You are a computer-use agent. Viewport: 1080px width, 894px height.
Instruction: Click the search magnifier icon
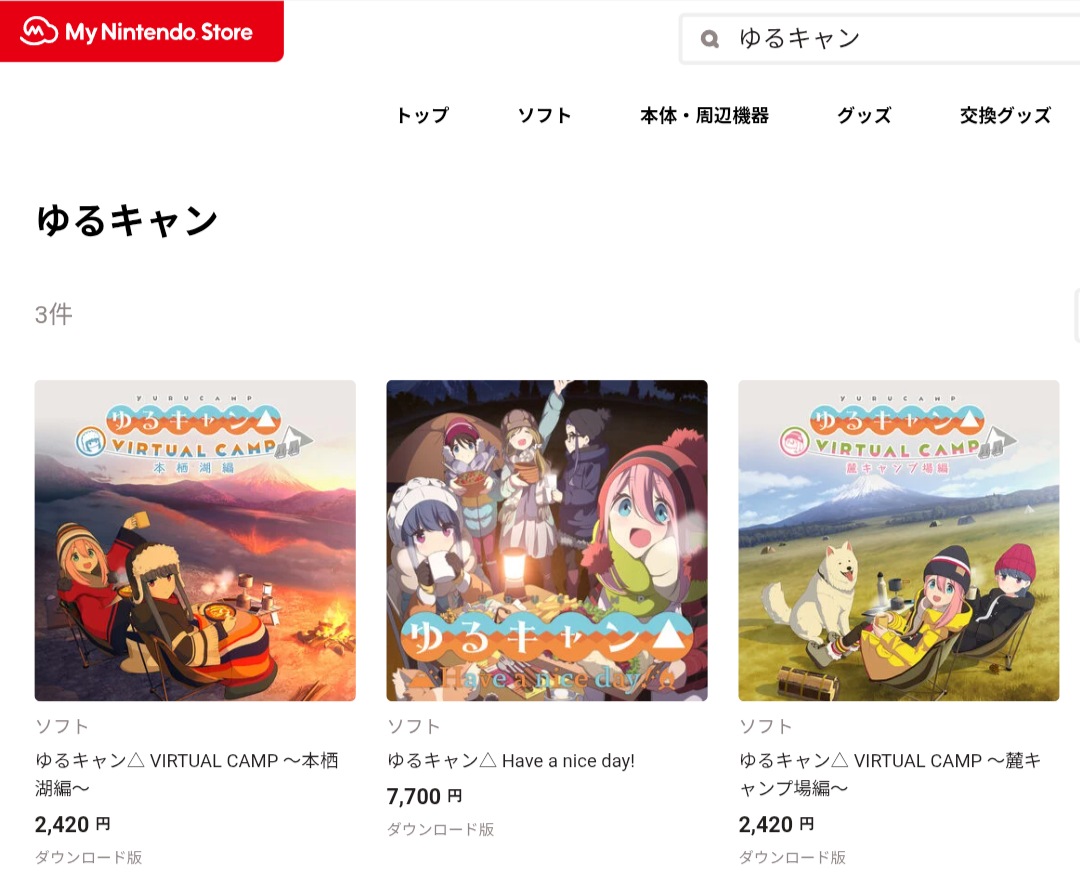coord(709,39)
